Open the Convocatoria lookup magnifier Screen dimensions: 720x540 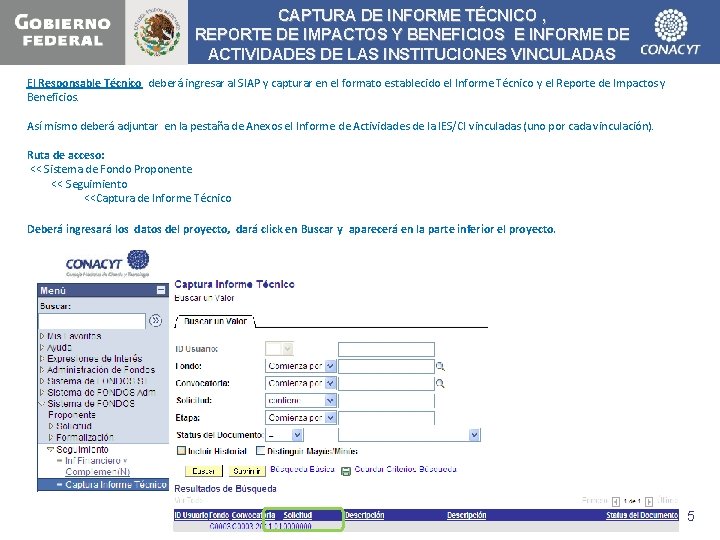coord(440,383)
